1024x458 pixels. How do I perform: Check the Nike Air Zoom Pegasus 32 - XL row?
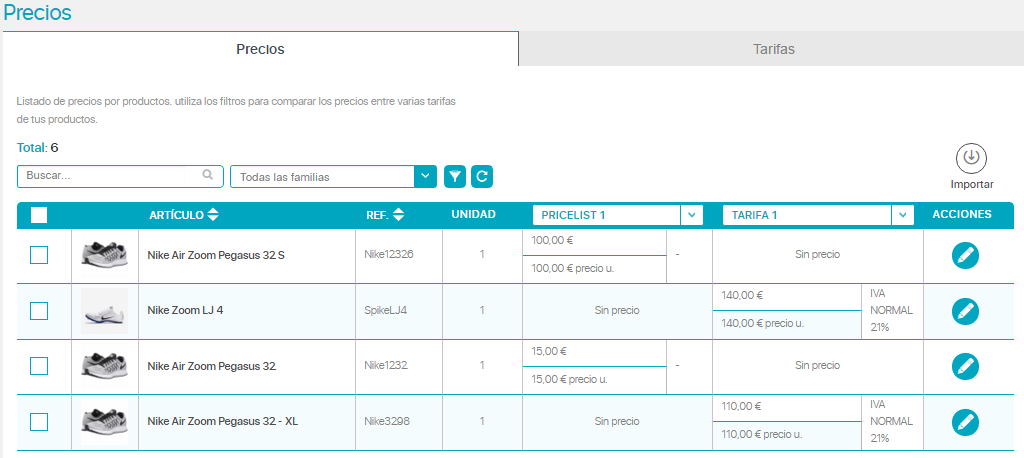tap(39, 422)
